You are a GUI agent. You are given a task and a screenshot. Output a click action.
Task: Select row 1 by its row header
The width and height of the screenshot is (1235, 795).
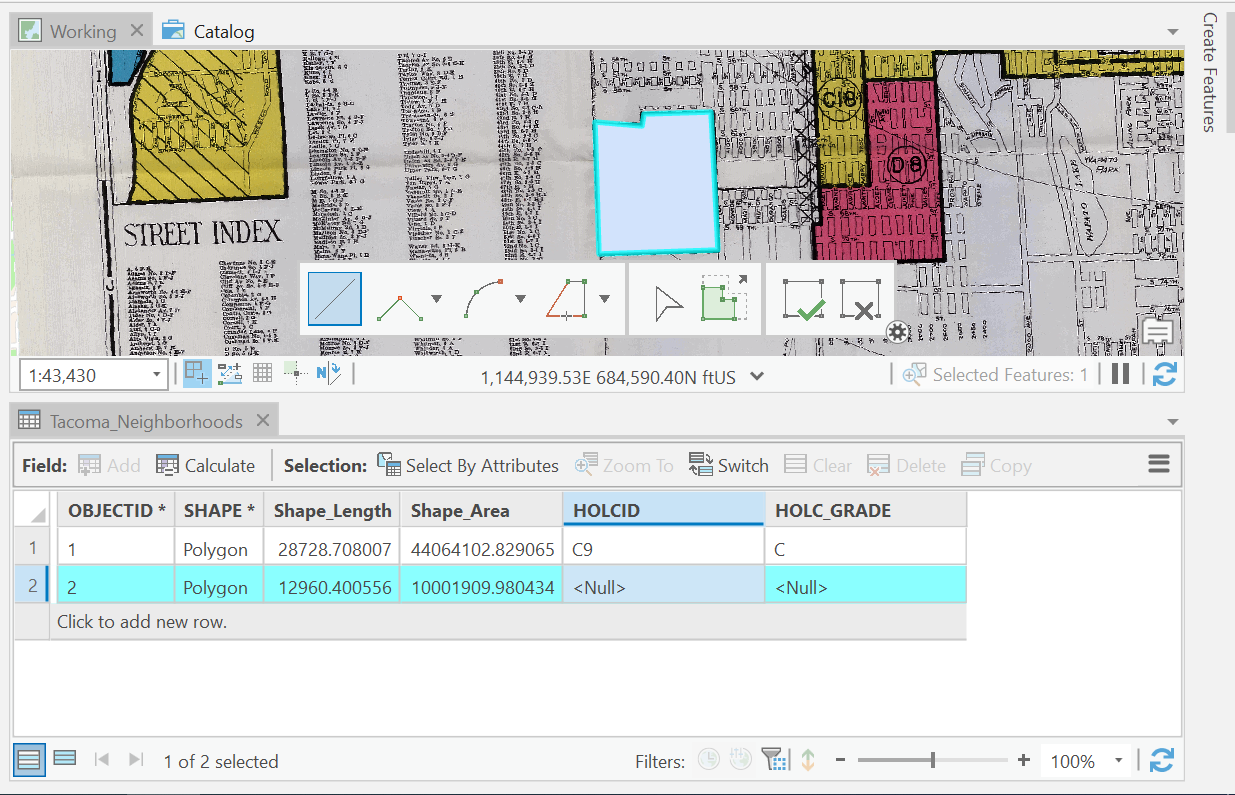click(x=33, y=547)
